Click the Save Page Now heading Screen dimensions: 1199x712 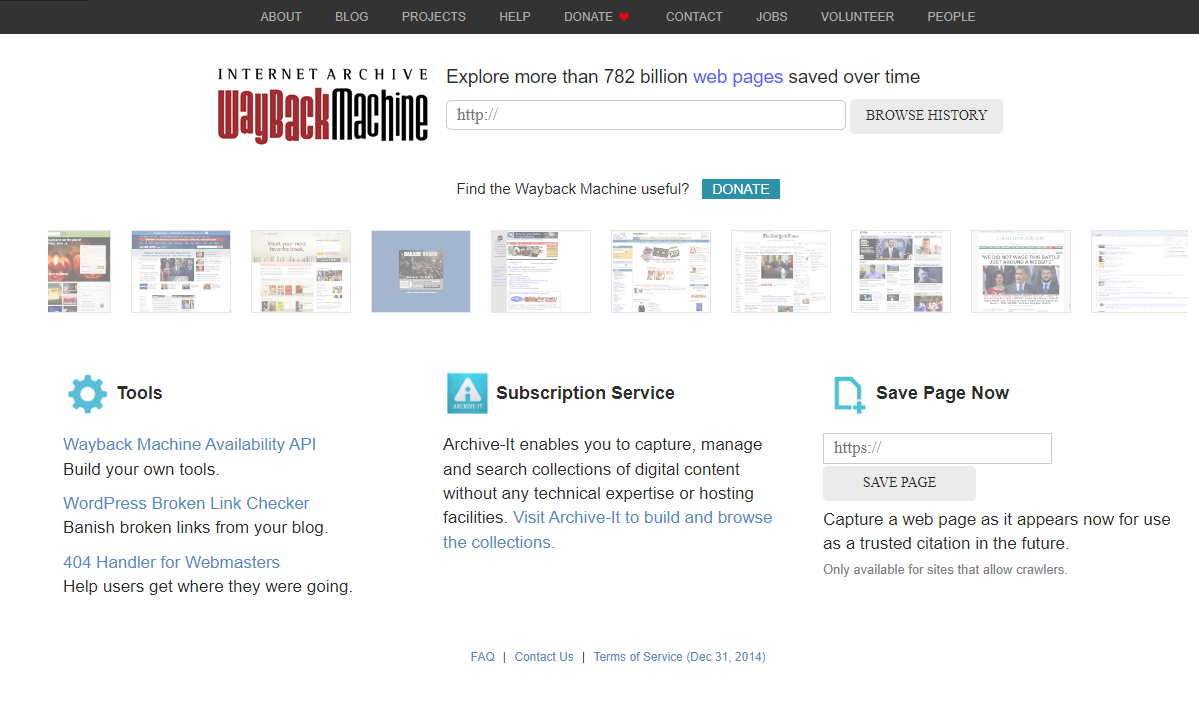click(x=942, y=393)
